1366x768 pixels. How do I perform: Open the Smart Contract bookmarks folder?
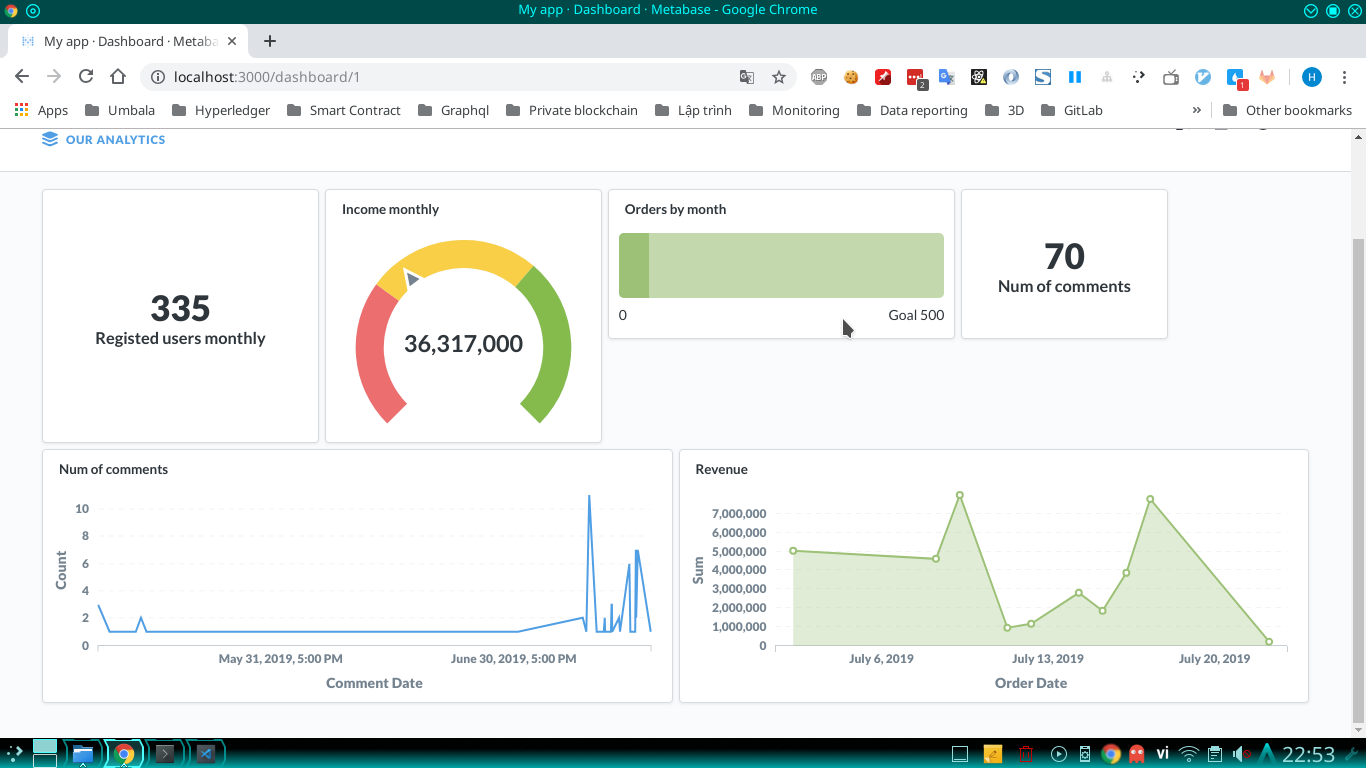click(x=343, y=110)
